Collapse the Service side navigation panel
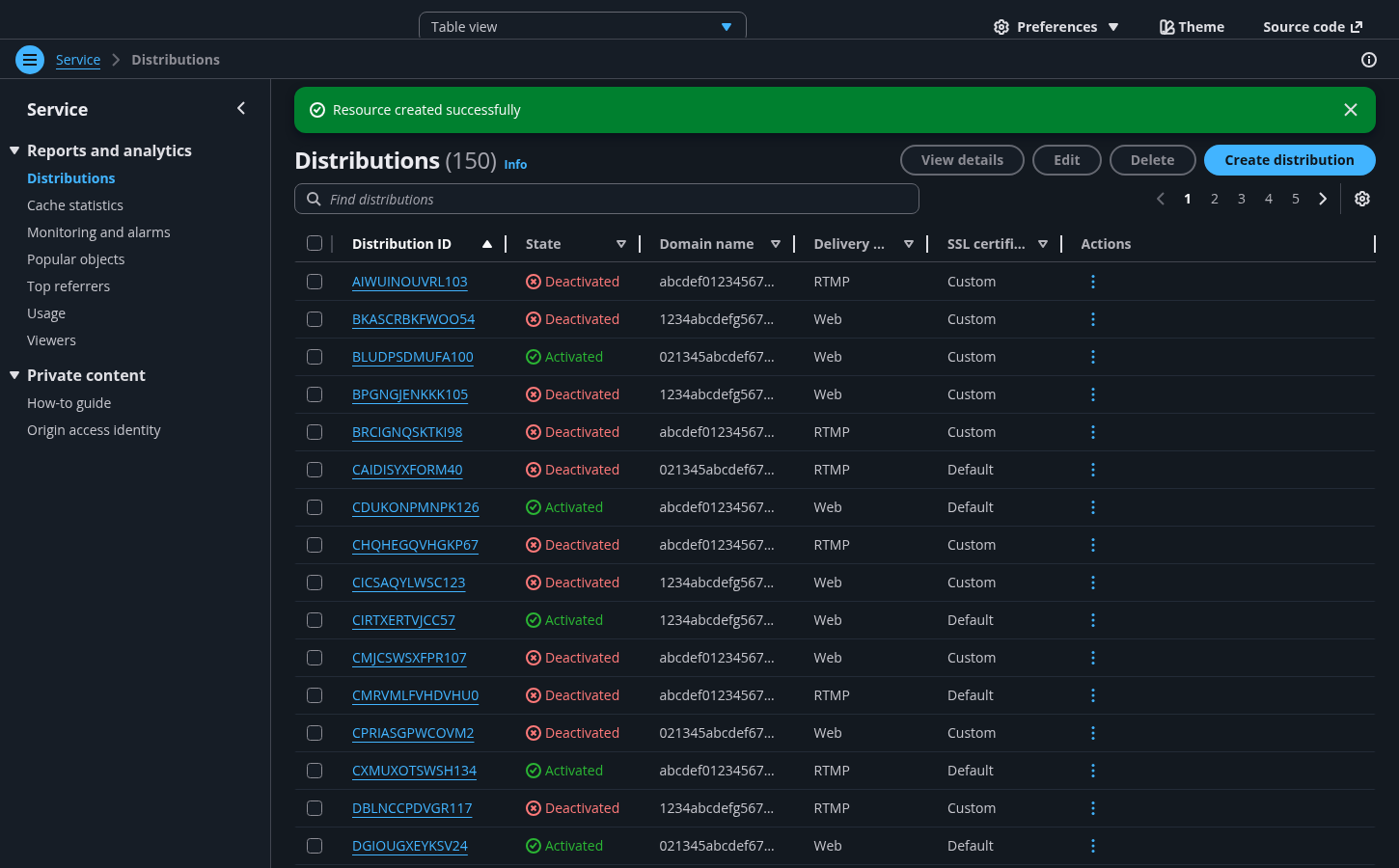Screen dimensions: 1399x868 point(241,109)
